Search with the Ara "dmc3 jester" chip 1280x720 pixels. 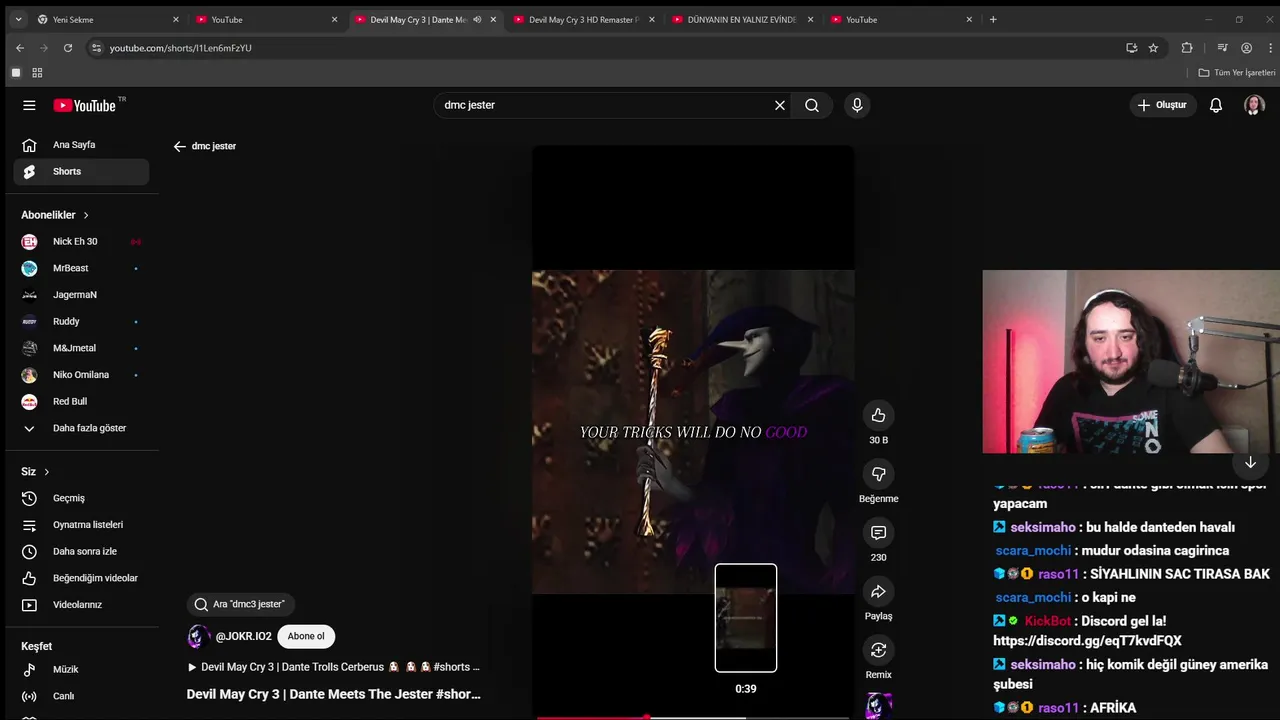240,604
